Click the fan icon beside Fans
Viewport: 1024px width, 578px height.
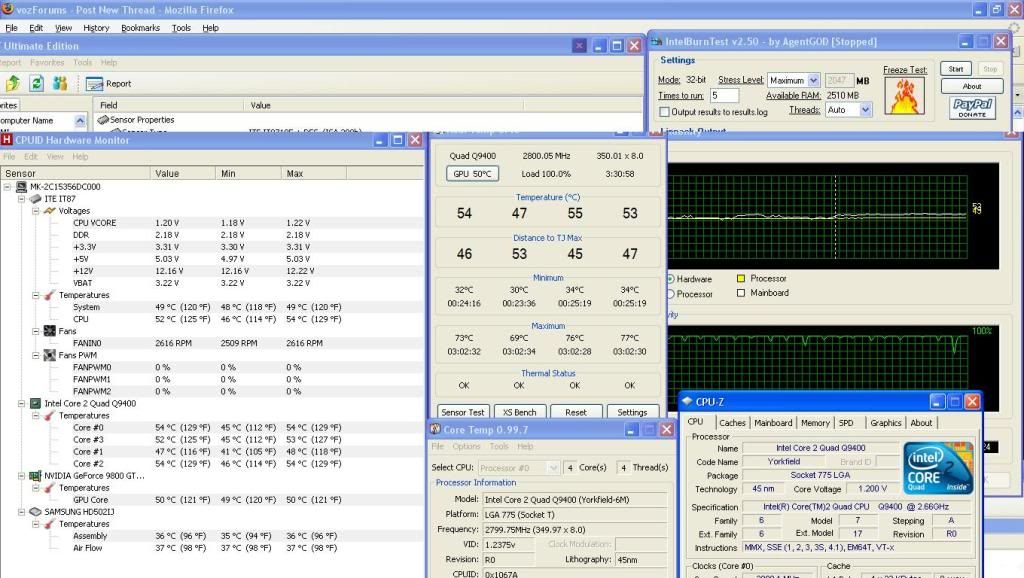coord(50,331)
